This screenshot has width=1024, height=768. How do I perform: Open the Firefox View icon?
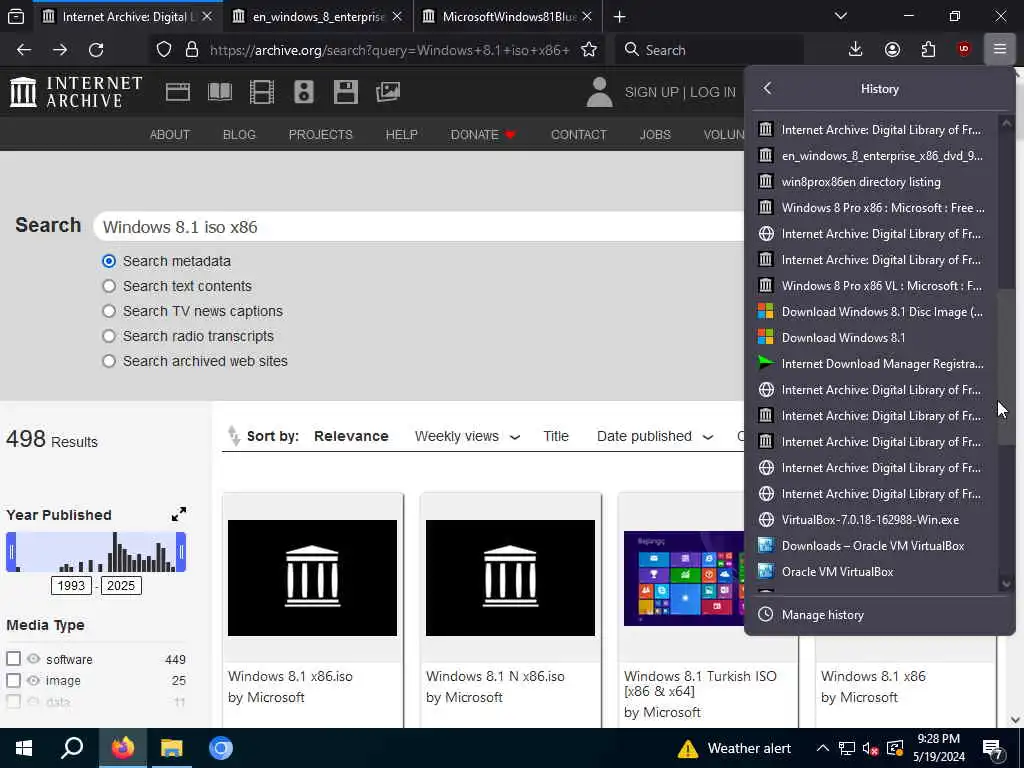click(x=16, y=16)
